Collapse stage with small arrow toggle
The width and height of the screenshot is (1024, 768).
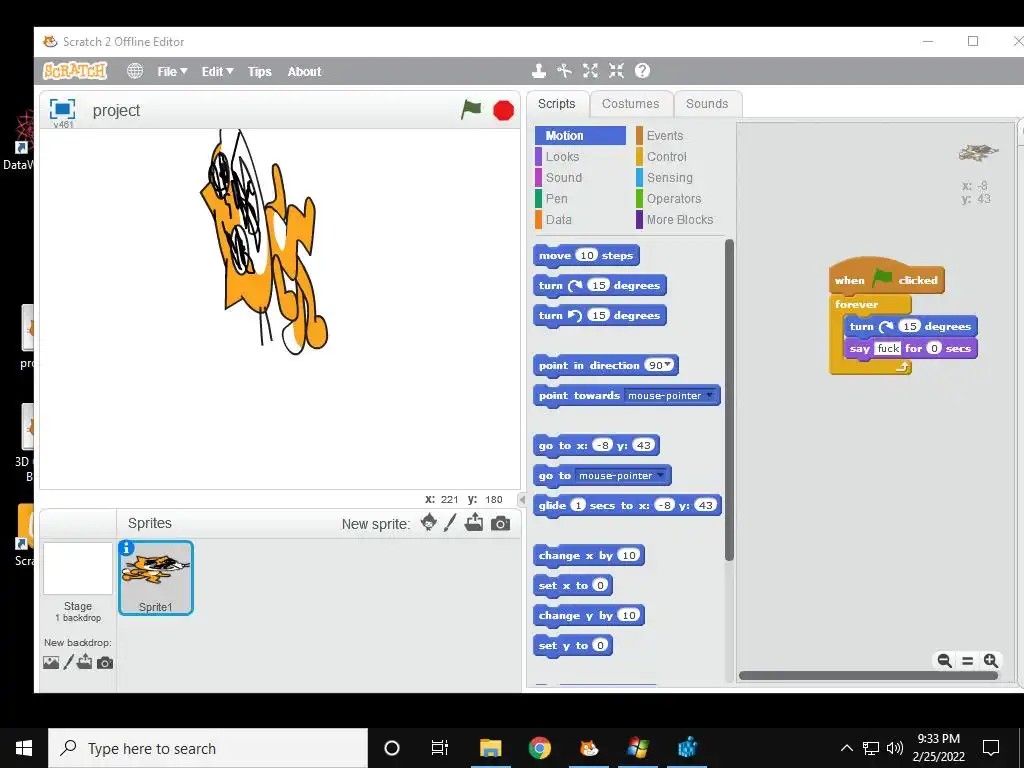522,500
